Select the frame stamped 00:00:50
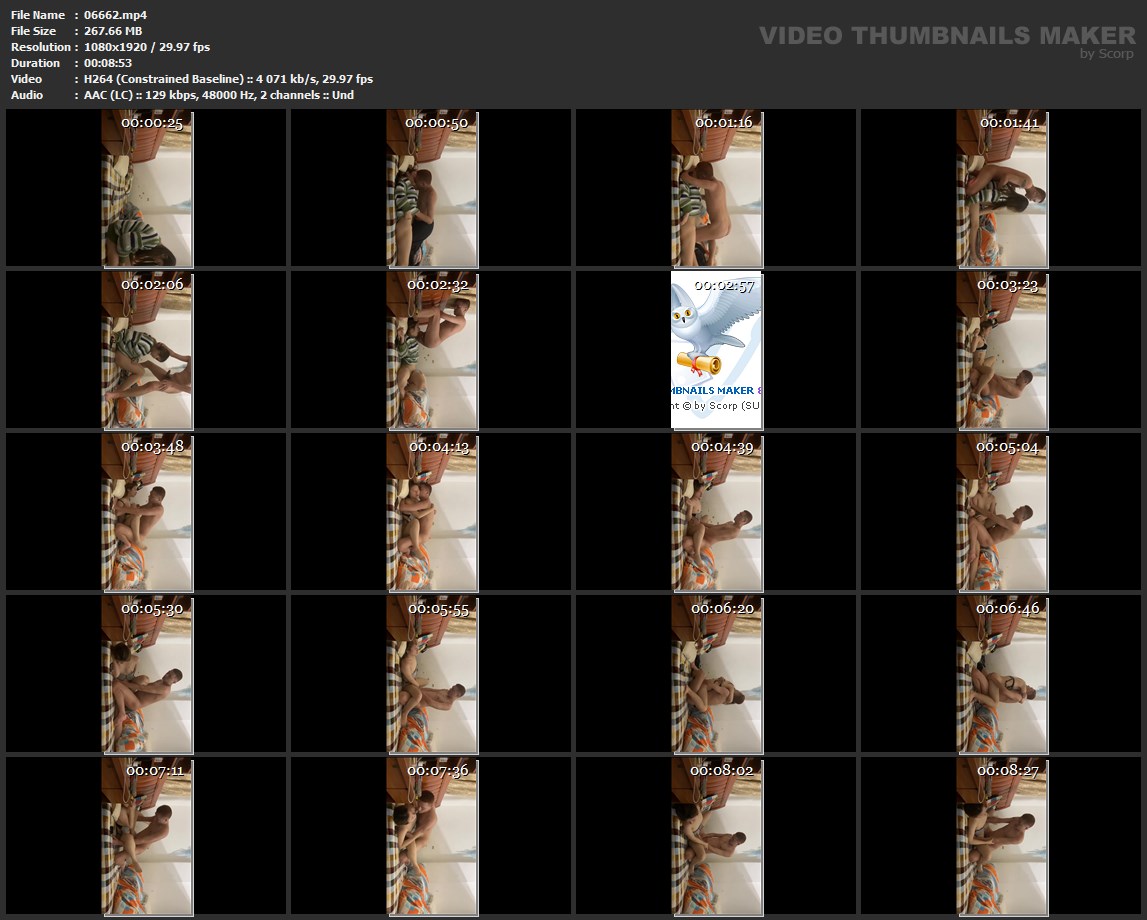This screenshot has height=920, width=1147. tap(432, 189)
